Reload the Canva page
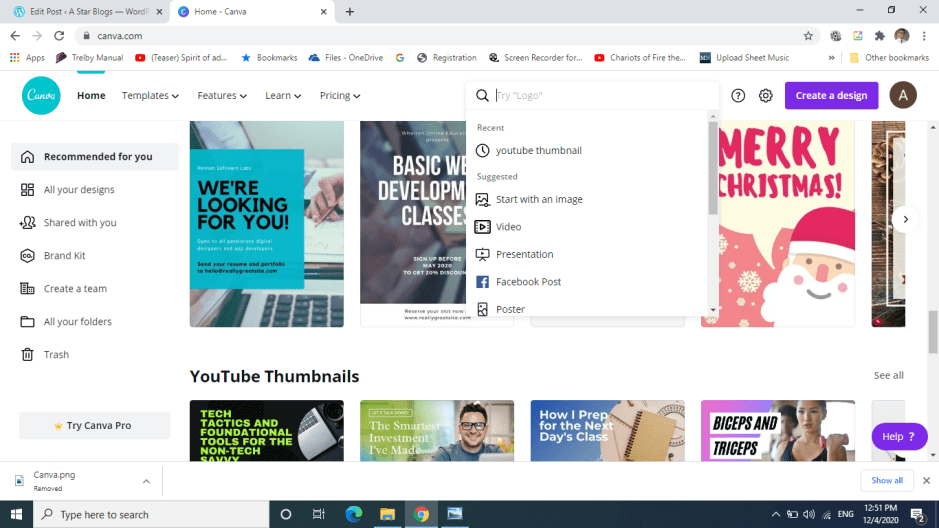Image resolution: width=939 pixels, height=528 pixels. [x=59, y=36]
